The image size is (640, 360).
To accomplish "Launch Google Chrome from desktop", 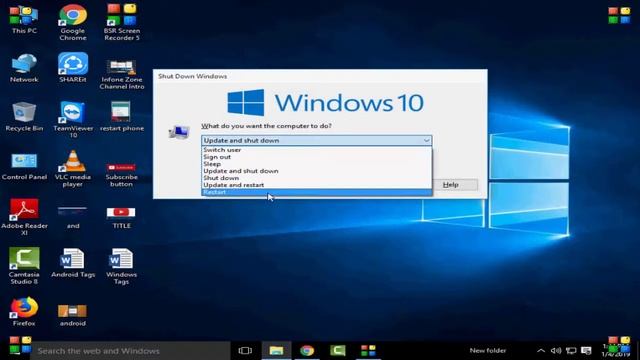I will point(73,22).
